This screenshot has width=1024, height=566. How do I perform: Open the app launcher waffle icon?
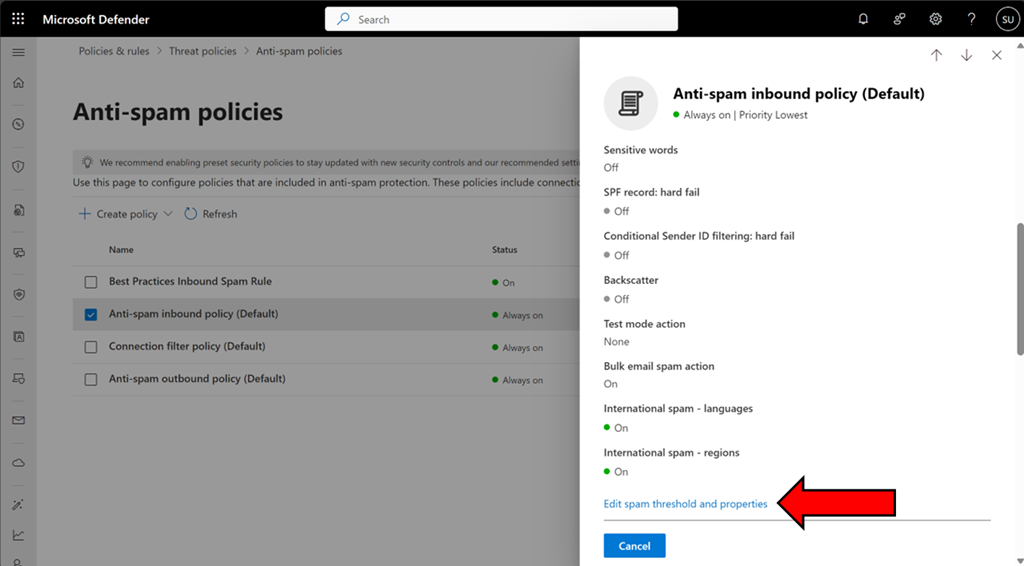[x=18, y=19]
